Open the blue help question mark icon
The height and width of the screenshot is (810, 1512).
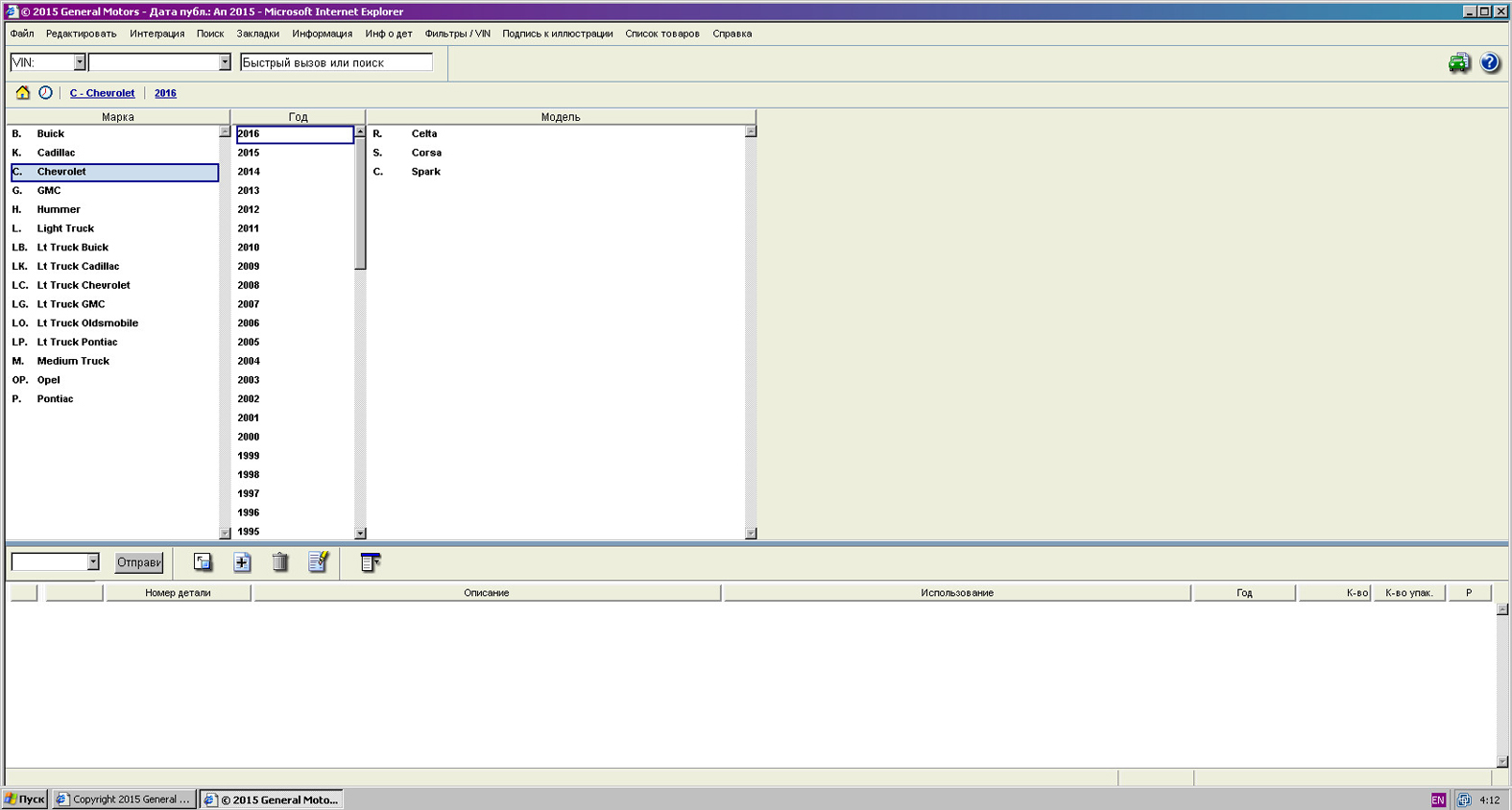point(1489,63)
